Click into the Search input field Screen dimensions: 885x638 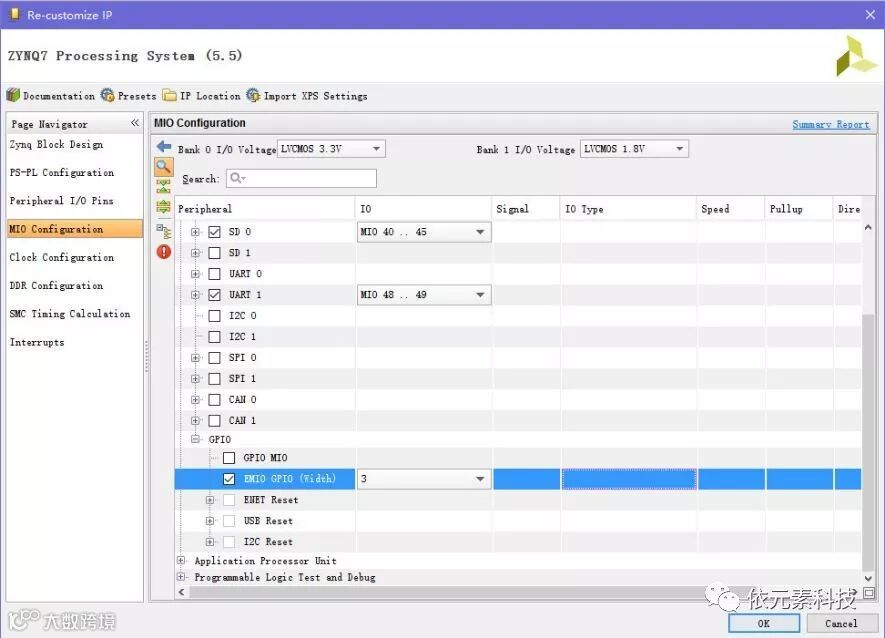[301, 178]
